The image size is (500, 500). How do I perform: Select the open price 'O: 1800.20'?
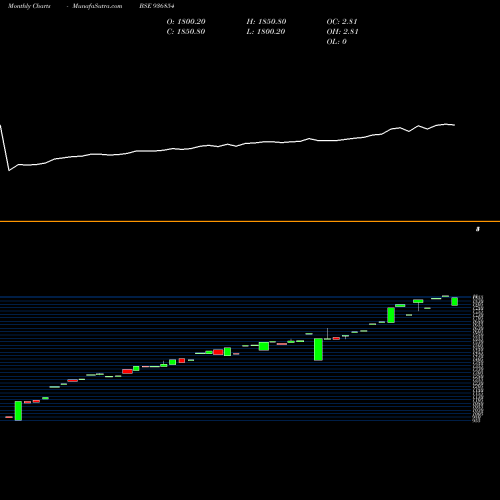coord(186,22)
